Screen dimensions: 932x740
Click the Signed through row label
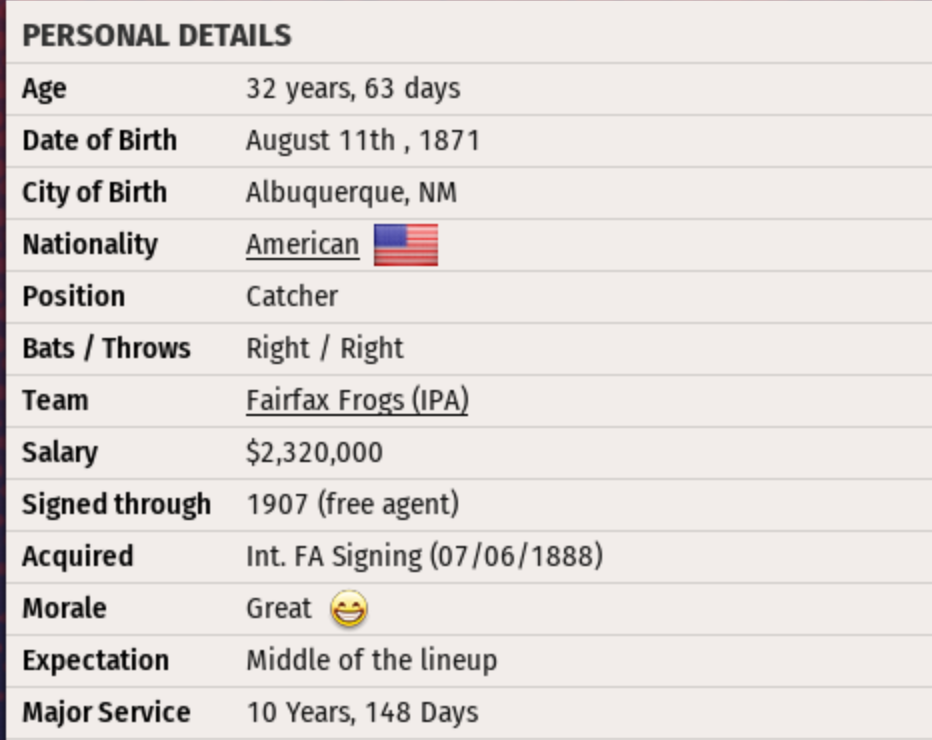[x=116, y=504]
